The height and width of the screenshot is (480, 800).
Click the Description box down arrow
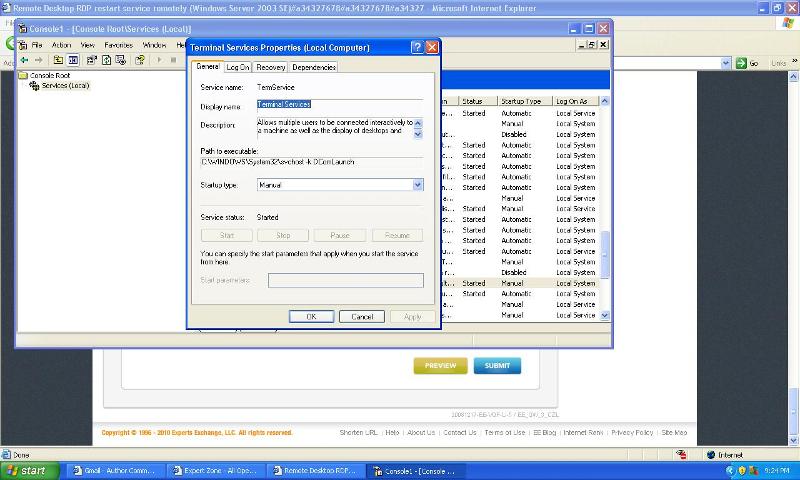[418, 134]
